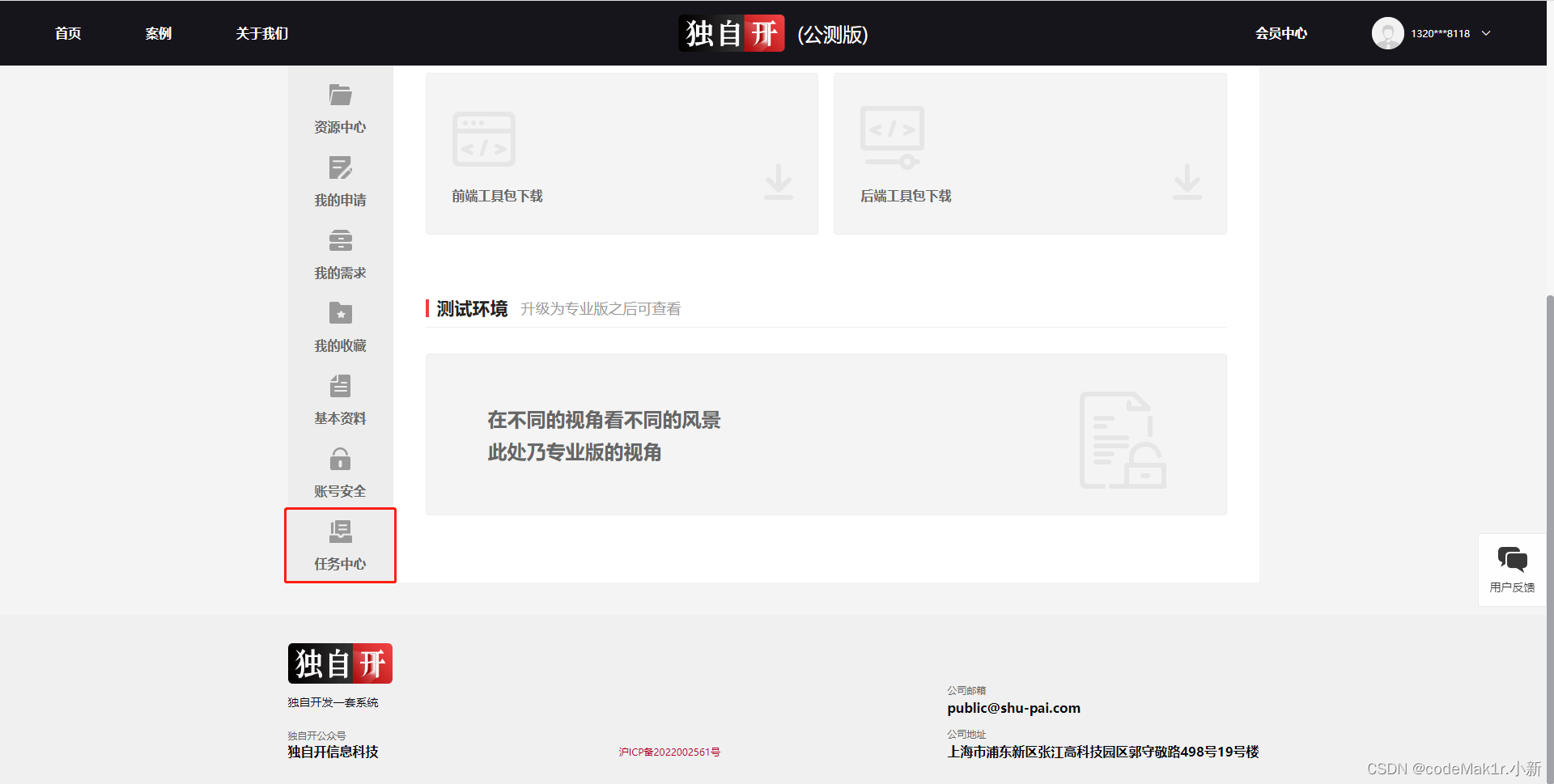Open the 任务中心 inbox icon

340,532
